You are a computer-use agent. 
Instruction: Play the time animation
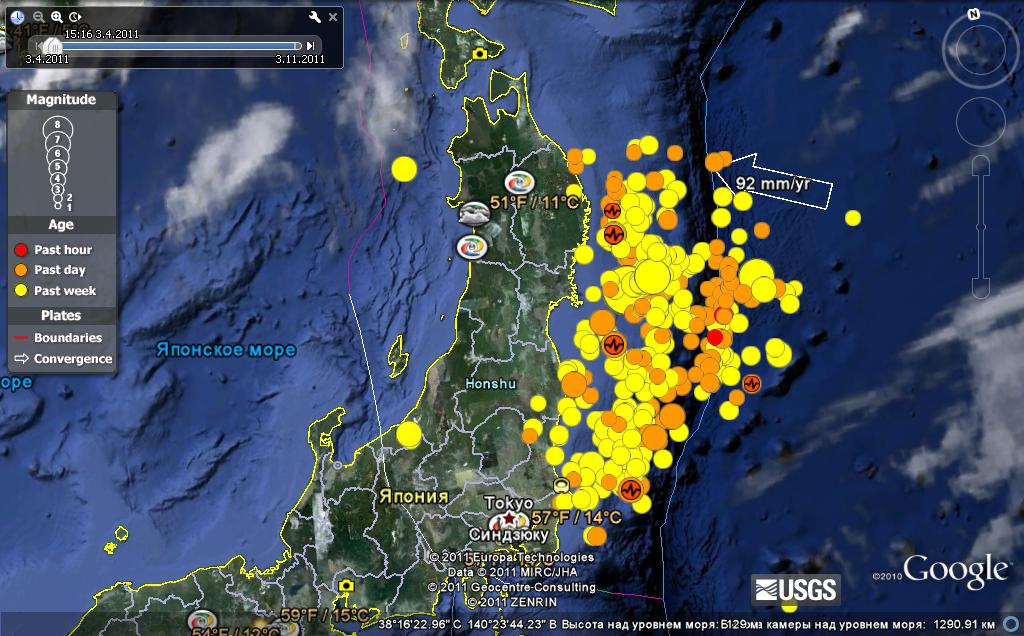pos(75,17)
